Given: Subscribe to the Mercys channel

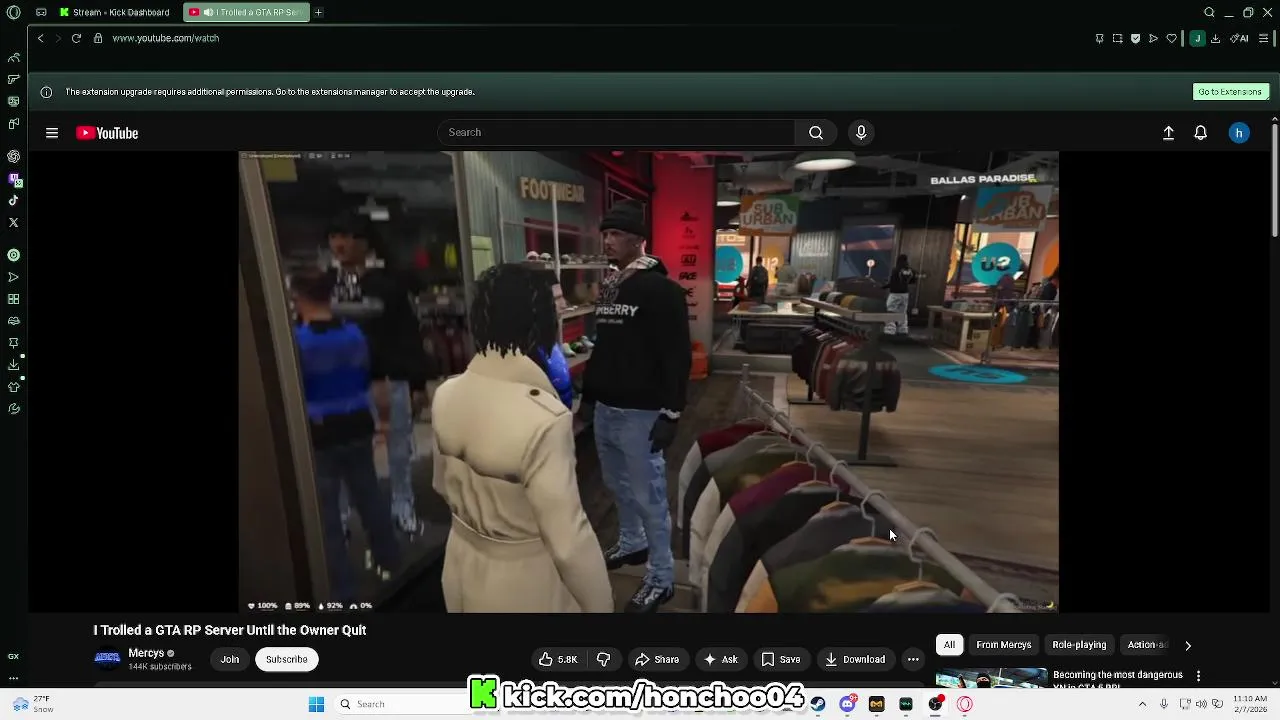Looking at the screenshot, I should point(287,659).
